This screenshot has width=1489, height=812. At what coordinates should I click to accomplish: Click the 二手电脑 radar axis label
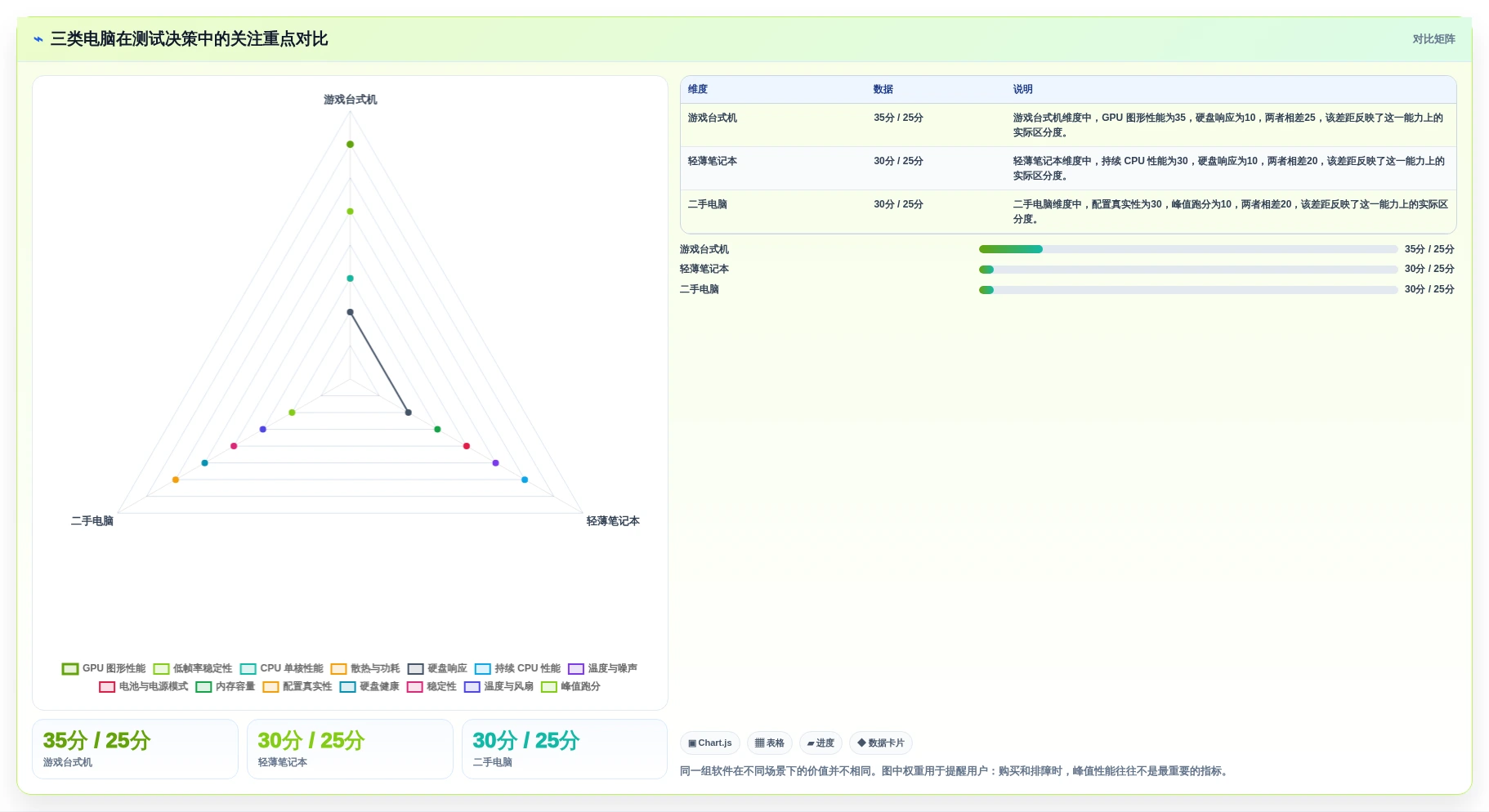92,521
